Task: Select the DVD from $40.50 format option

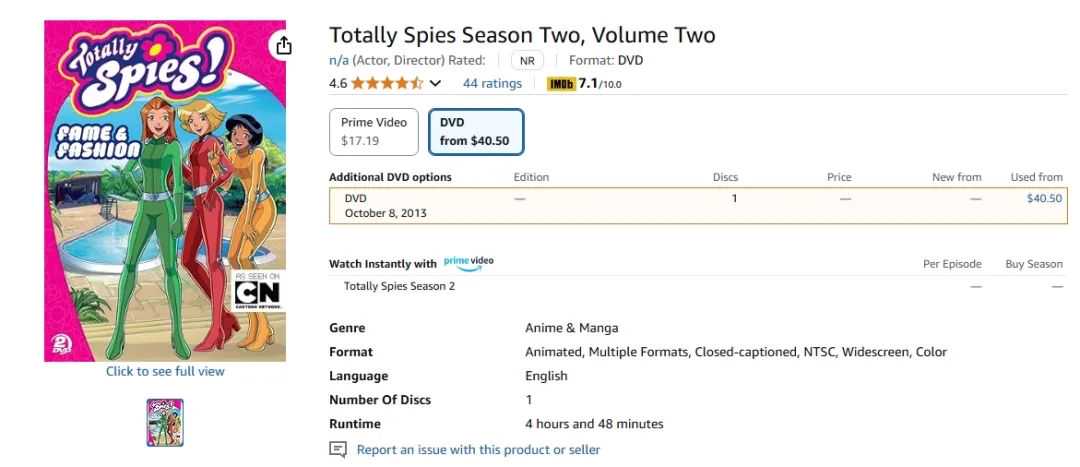Action: tap(475, 131)
